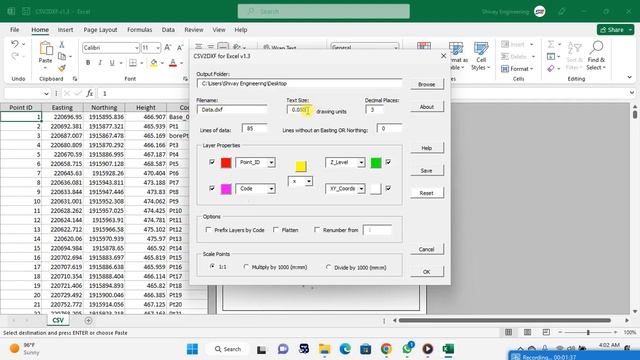Screen dimensions: 640x360
Task: Enable Prefix Layers by Code option
Action: 209,230
